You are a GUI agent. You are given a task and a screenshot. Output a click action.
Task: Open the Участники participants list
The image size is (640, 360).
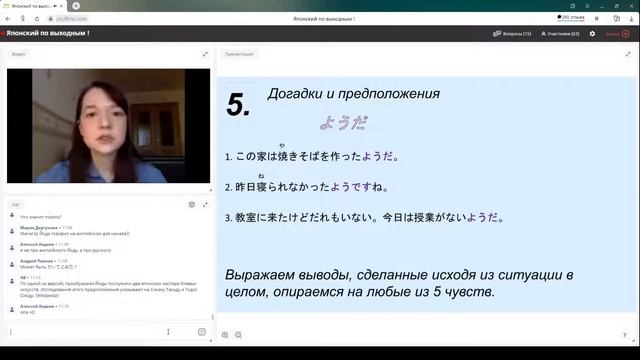click(x=560, y=34)
